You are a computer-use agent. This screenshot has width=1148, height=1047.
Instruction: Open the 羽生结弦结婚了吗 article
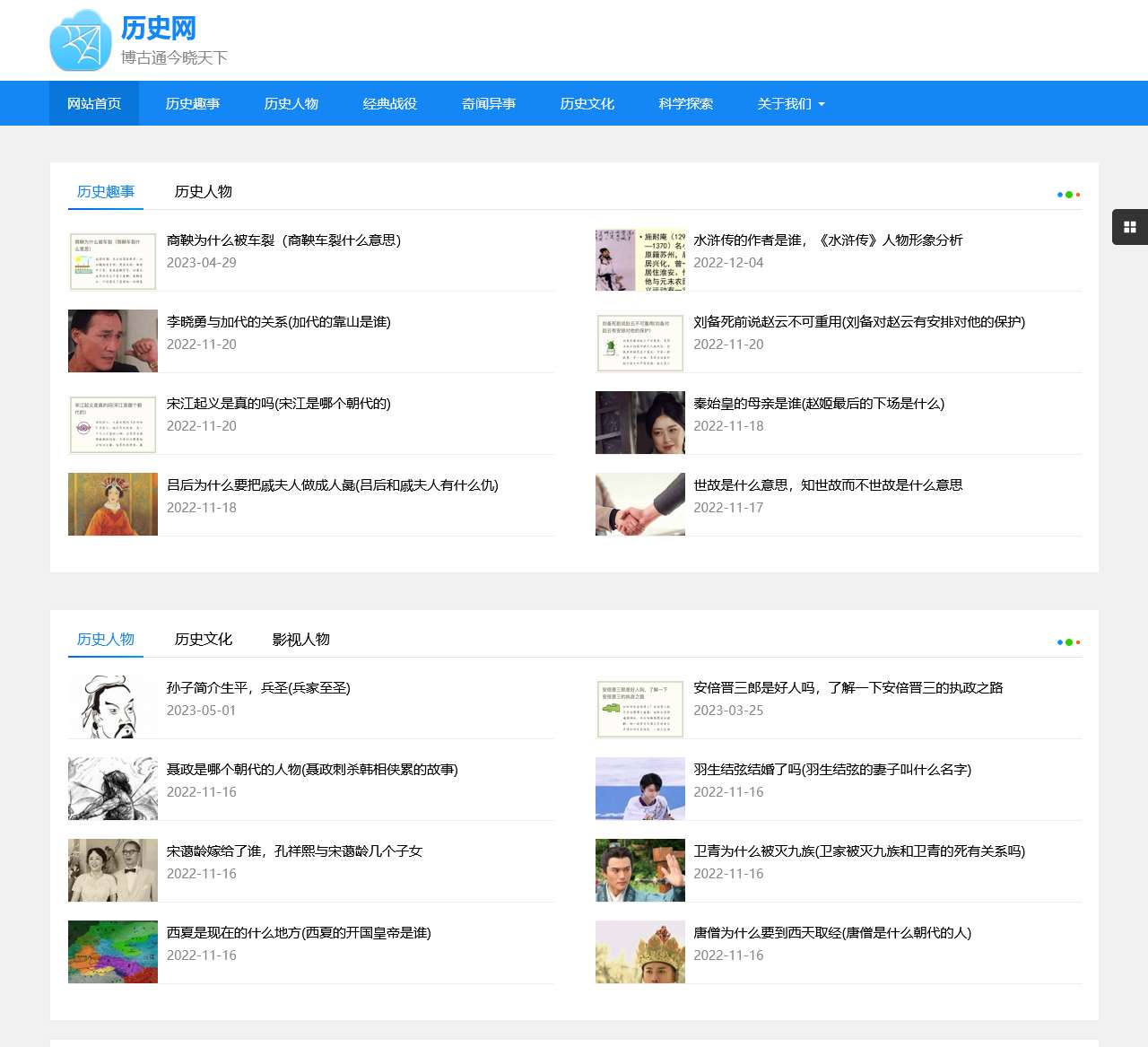(832, 770)
